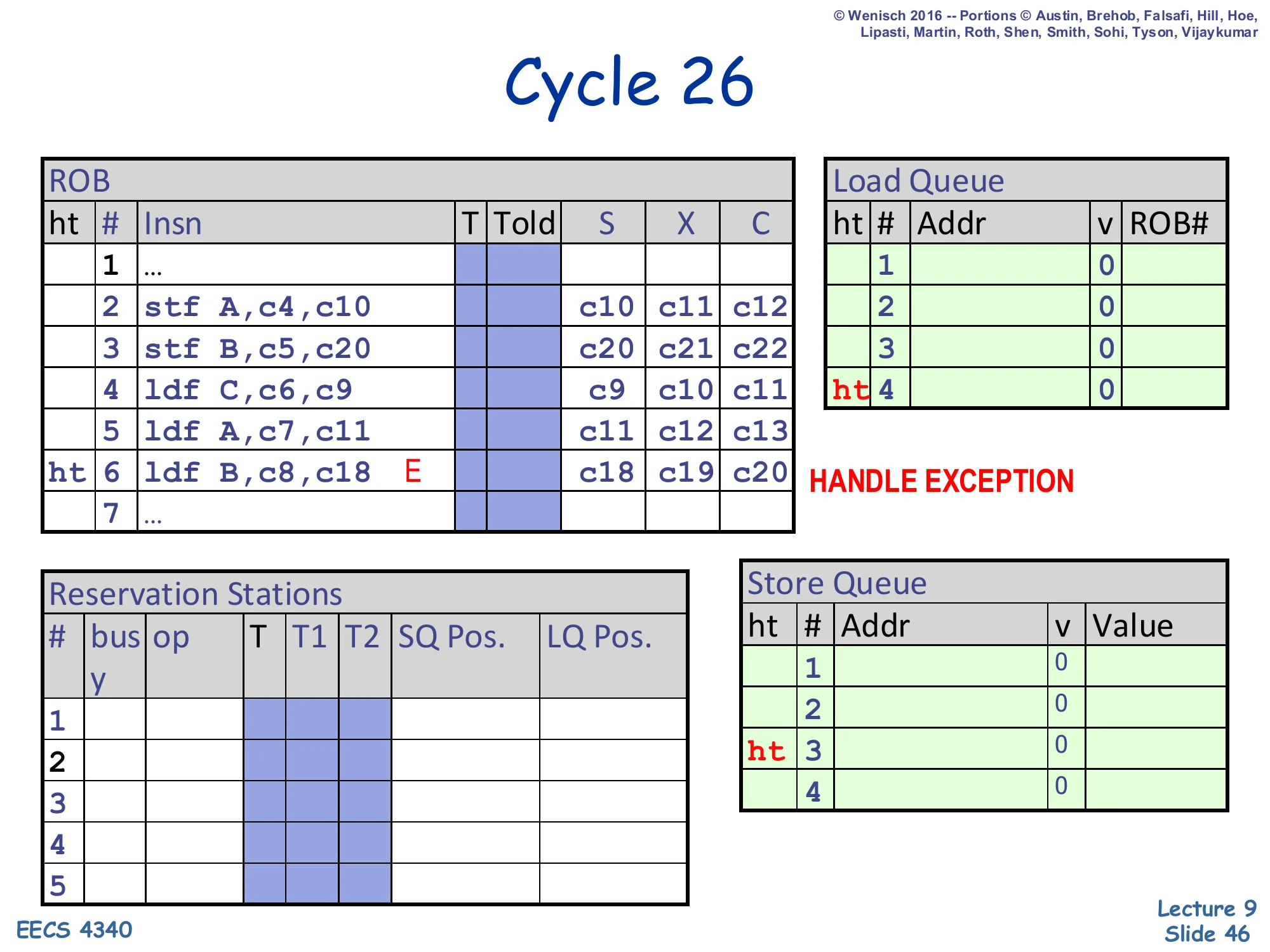This screenshot has height=952, width=1270.
Task: Click instruction 'ldf B,c8,c18' in ROB
Action: [x=257, y=473]
